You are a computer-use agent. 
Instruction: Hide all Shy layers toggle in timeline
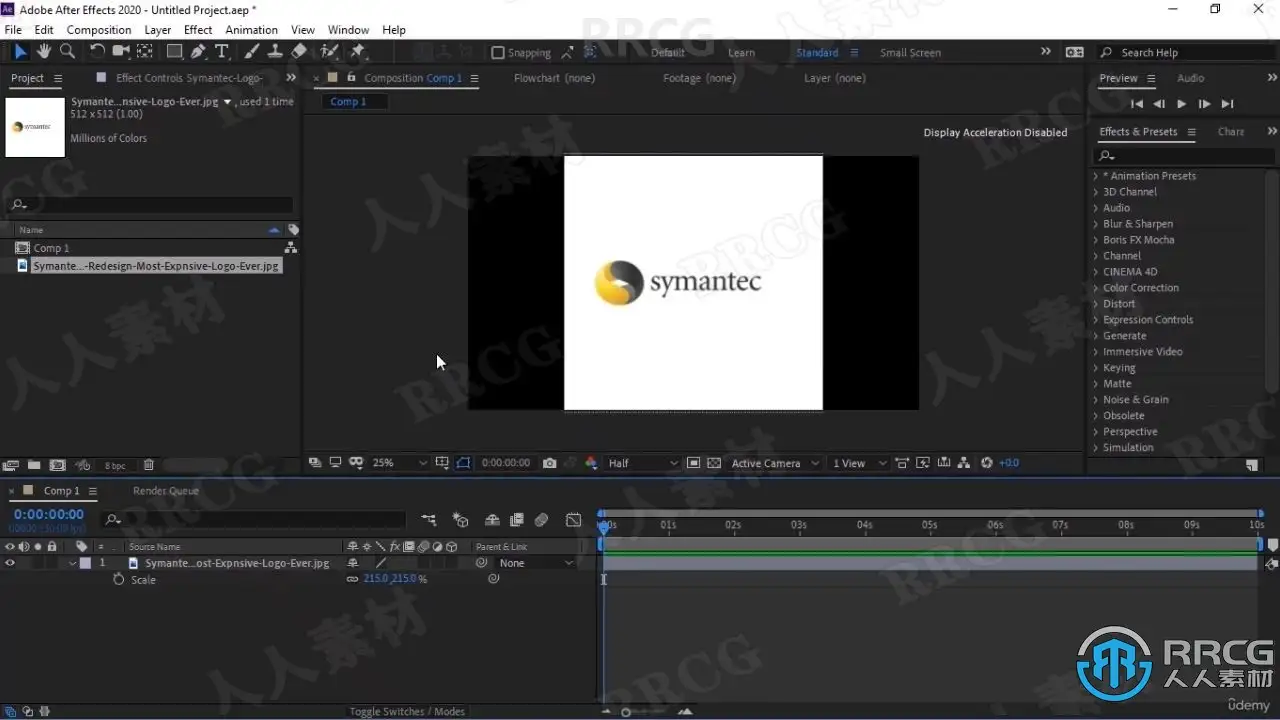click(x=492, y=520)
